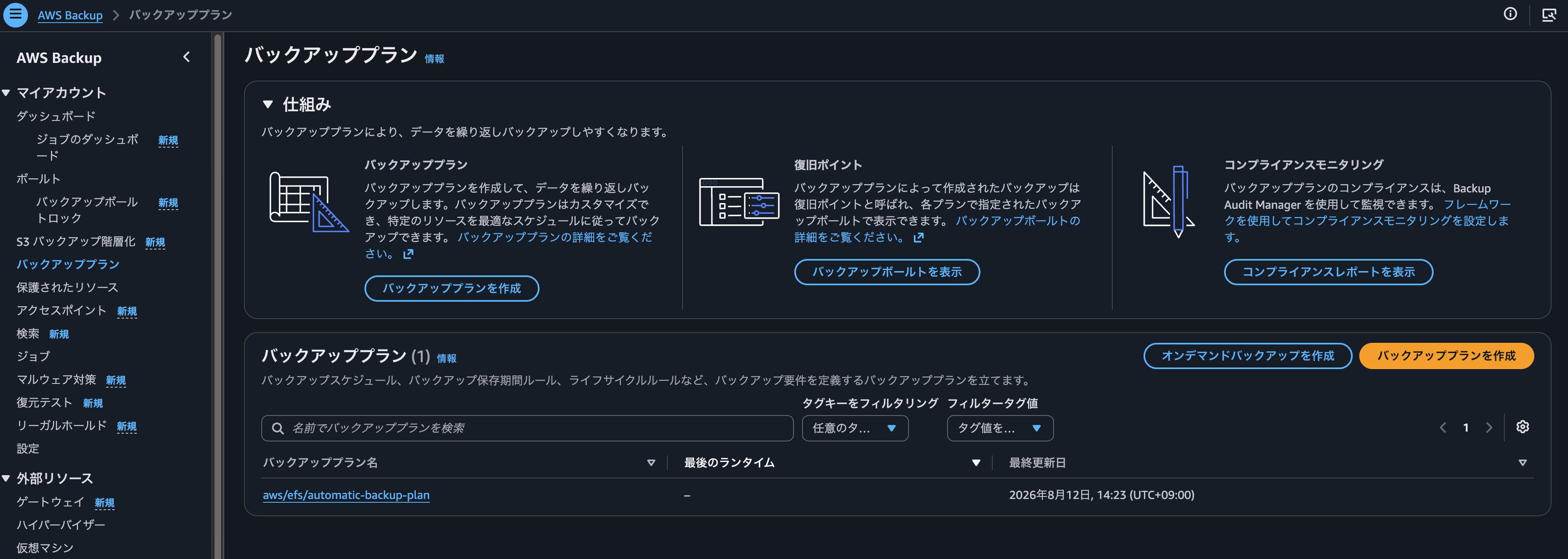
Task: Go to previous page of backup plans
Action: click(x=1443, y=427)
